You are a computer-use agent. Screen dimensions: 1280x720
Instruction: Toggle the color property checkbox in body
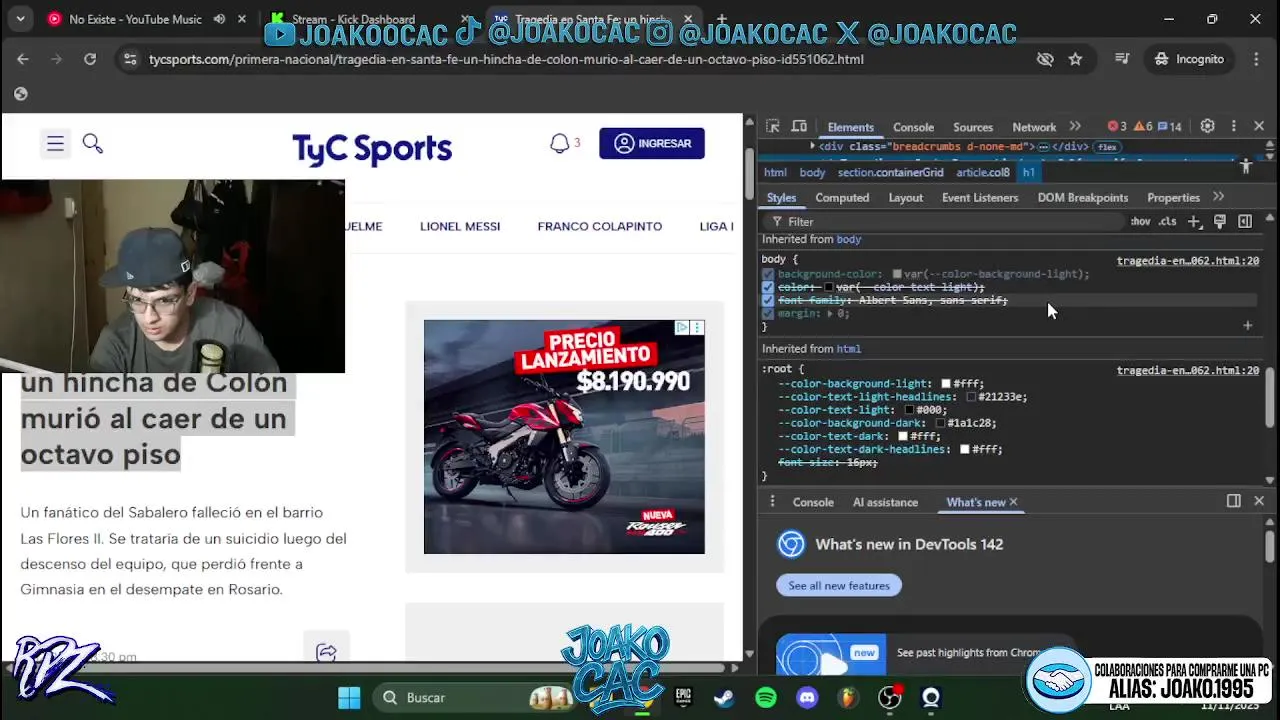point(768,287)
